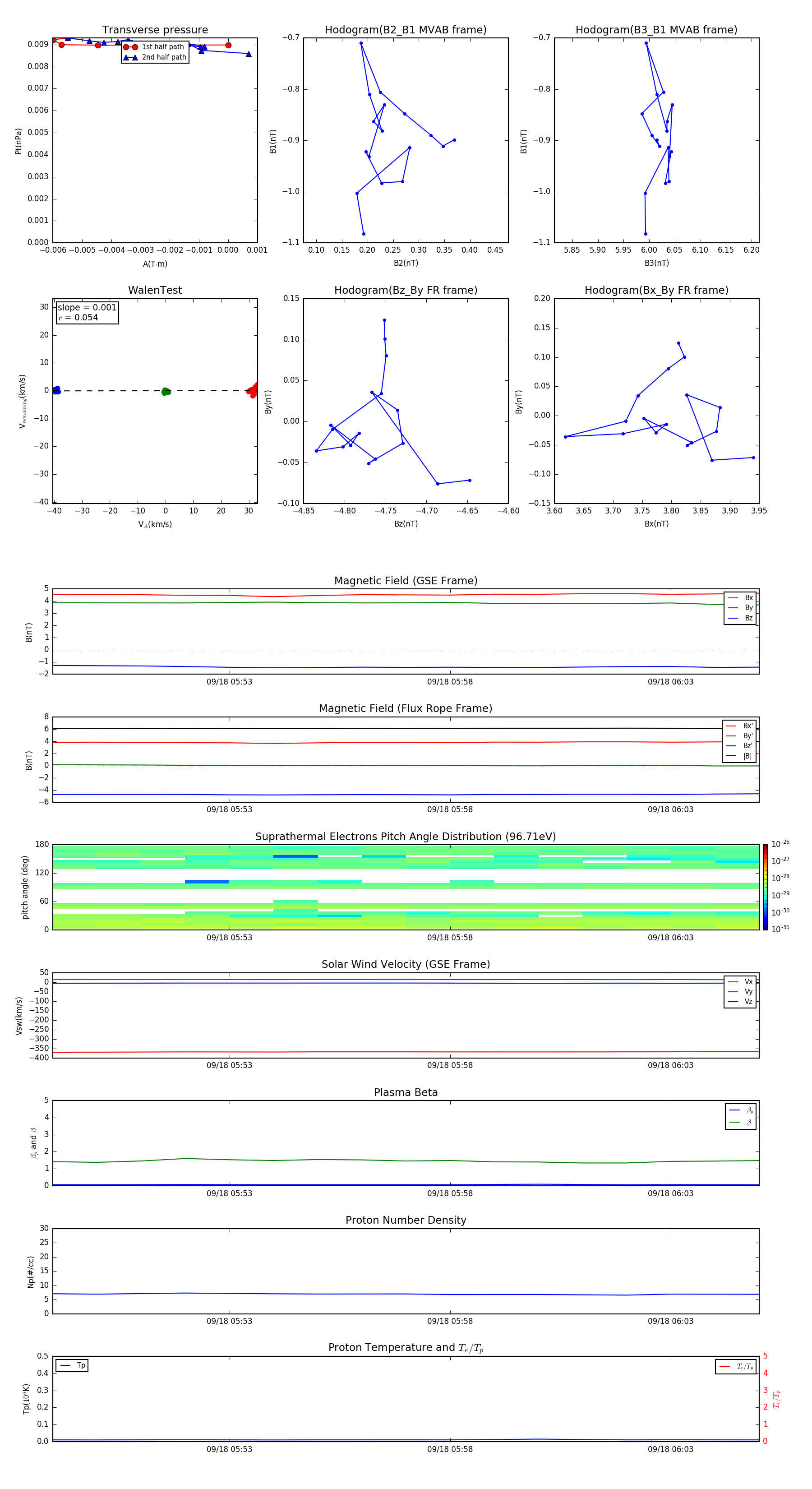The height and width of the screenshot is (1489, 812).
Task: Select '1st half path' legend entry
Action: [154, 47]
